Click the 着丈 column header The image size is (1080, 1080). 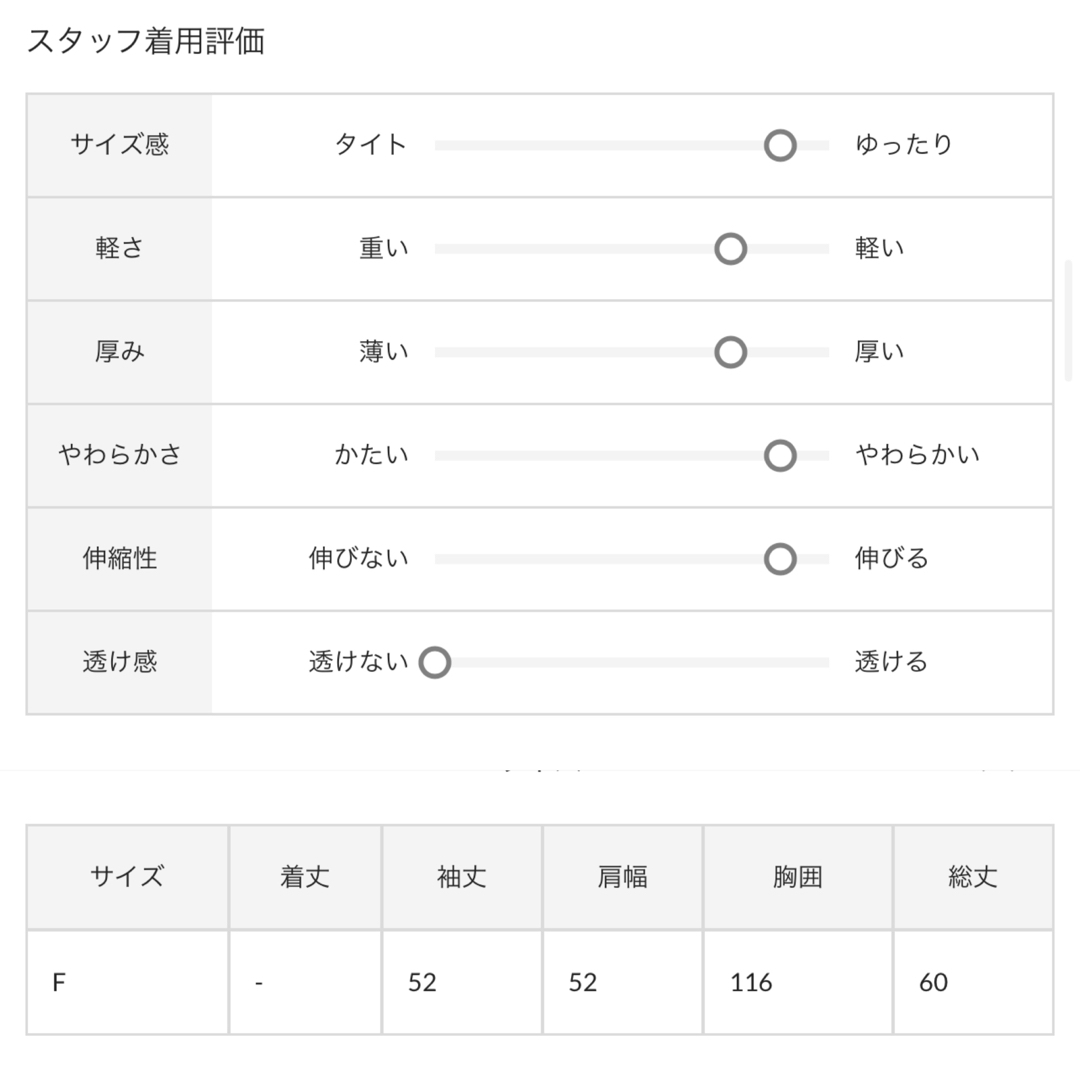305,877
